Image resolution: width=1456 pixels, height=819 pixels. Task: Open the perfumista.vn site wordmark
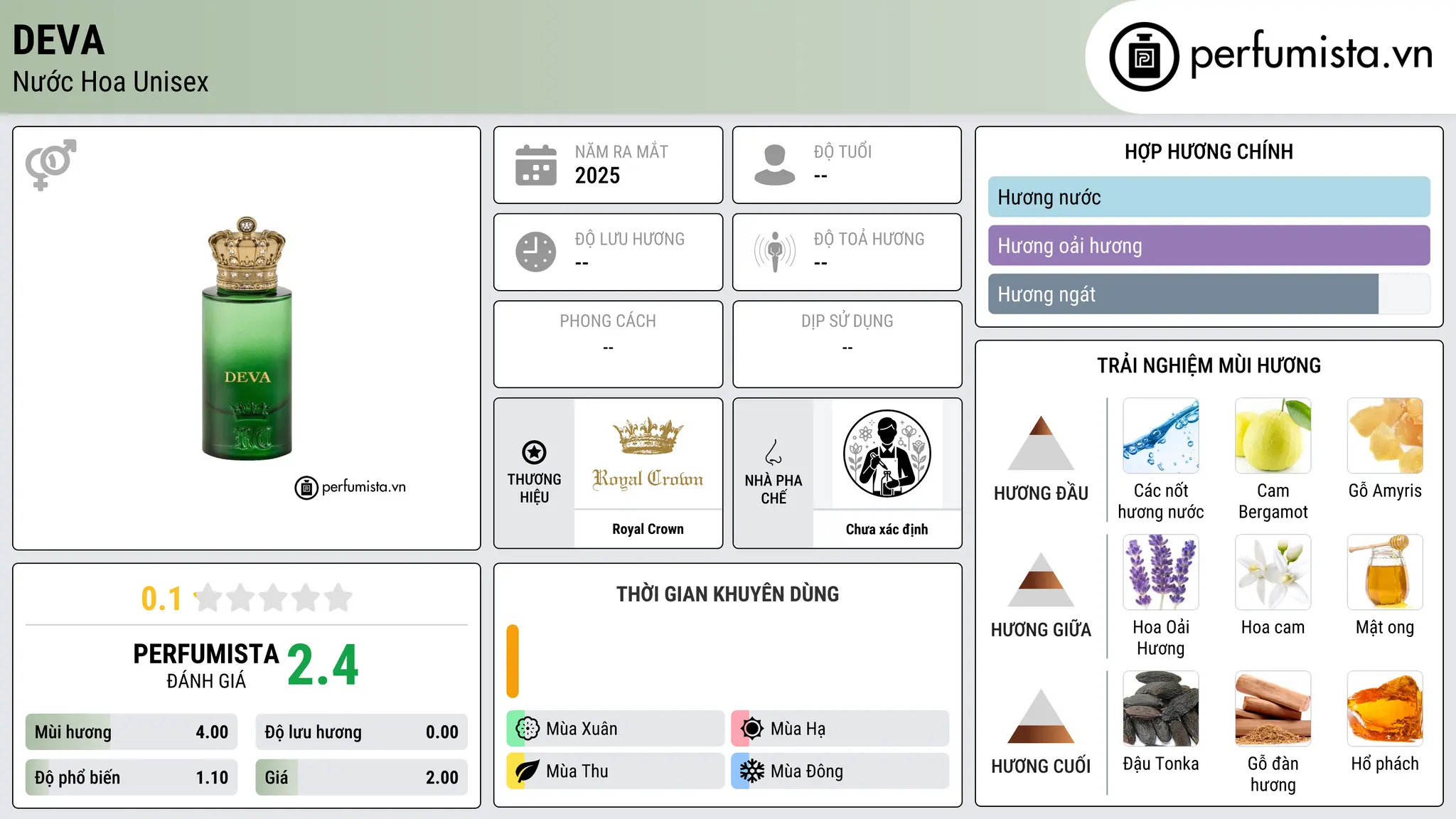click(1312, 54)
